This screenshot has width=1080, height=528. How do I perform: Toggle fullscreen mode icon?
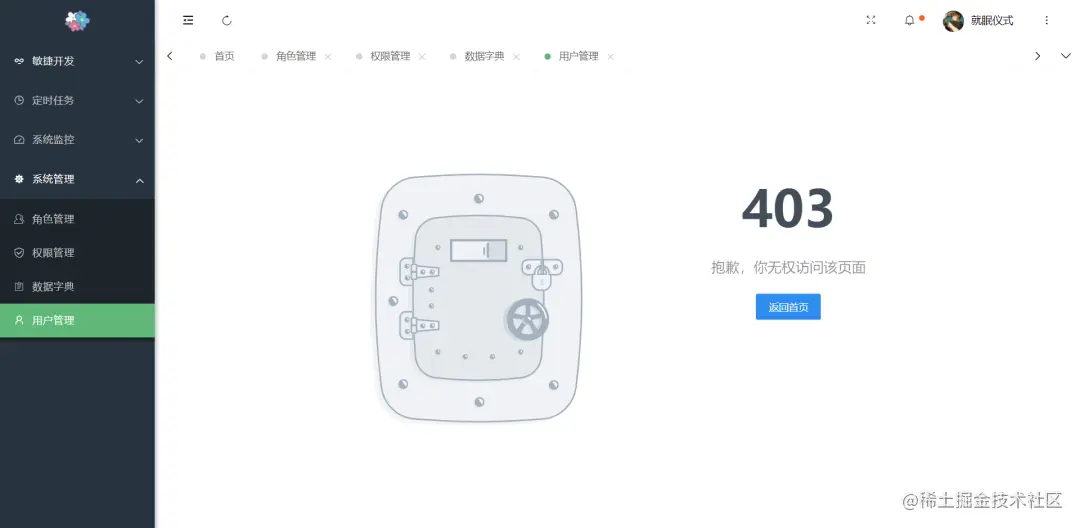871,20
